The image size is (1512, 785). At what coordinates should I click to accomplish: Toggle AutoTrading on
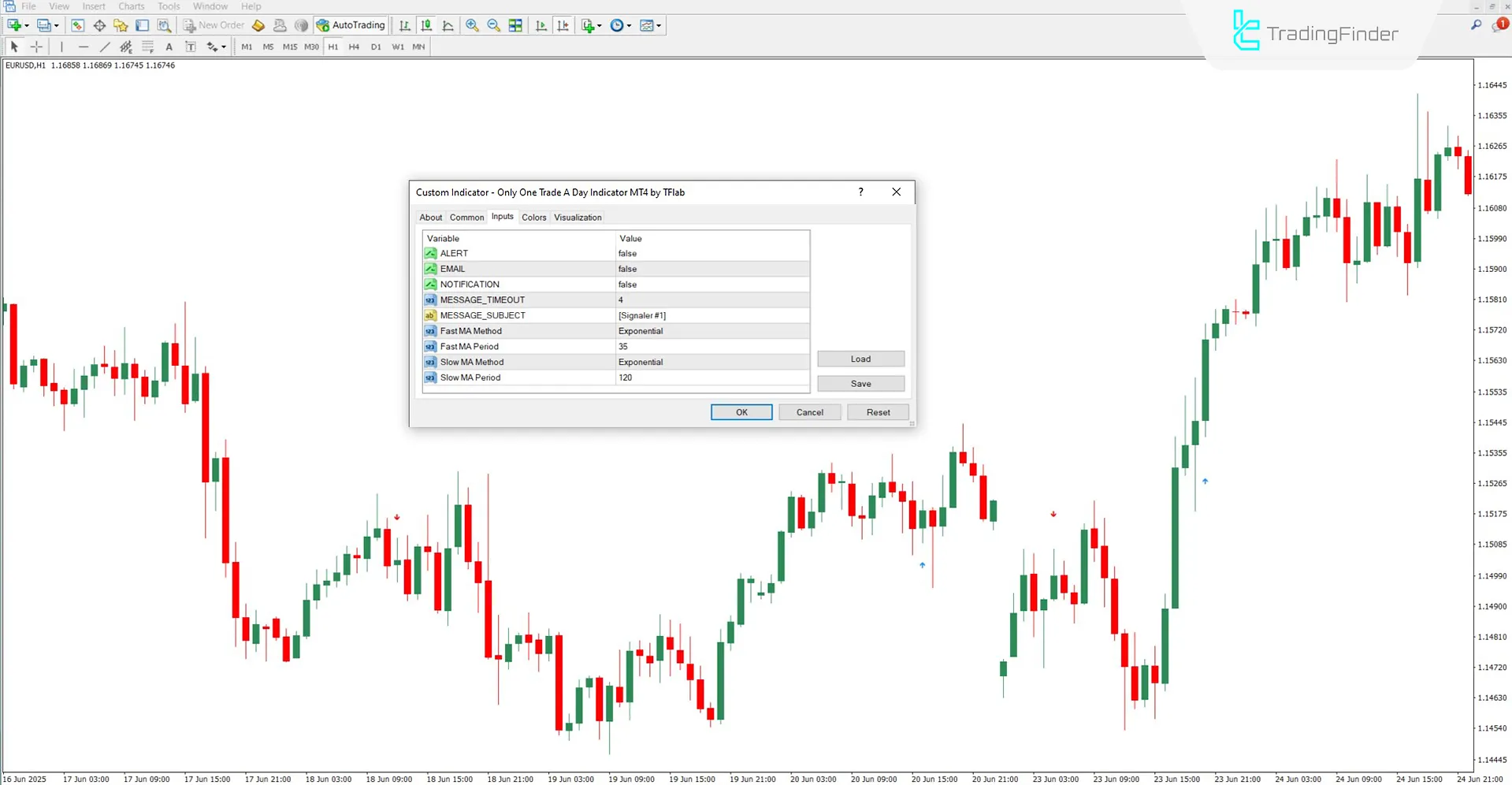click(x=350, y=24)
